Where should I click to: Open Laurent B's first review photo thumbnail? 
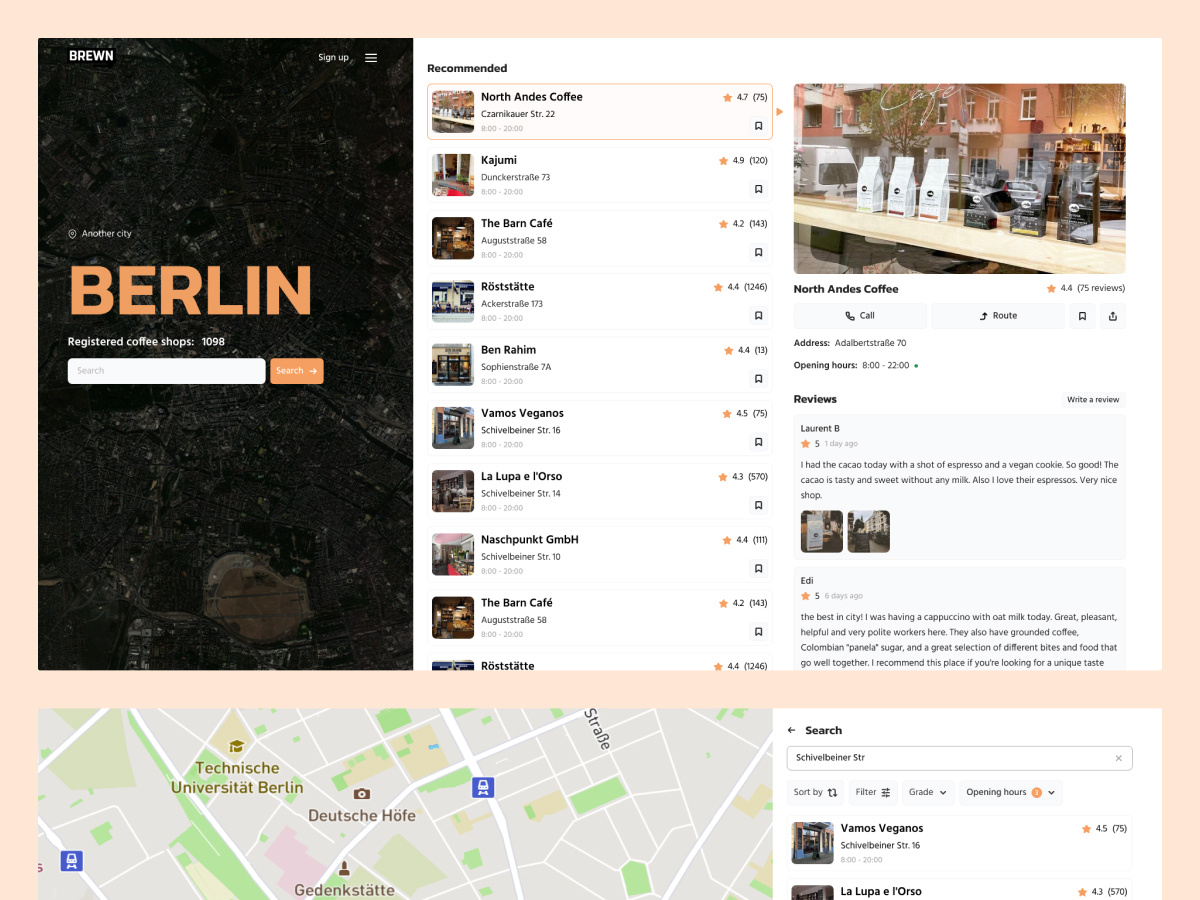(x=821, y=531)
